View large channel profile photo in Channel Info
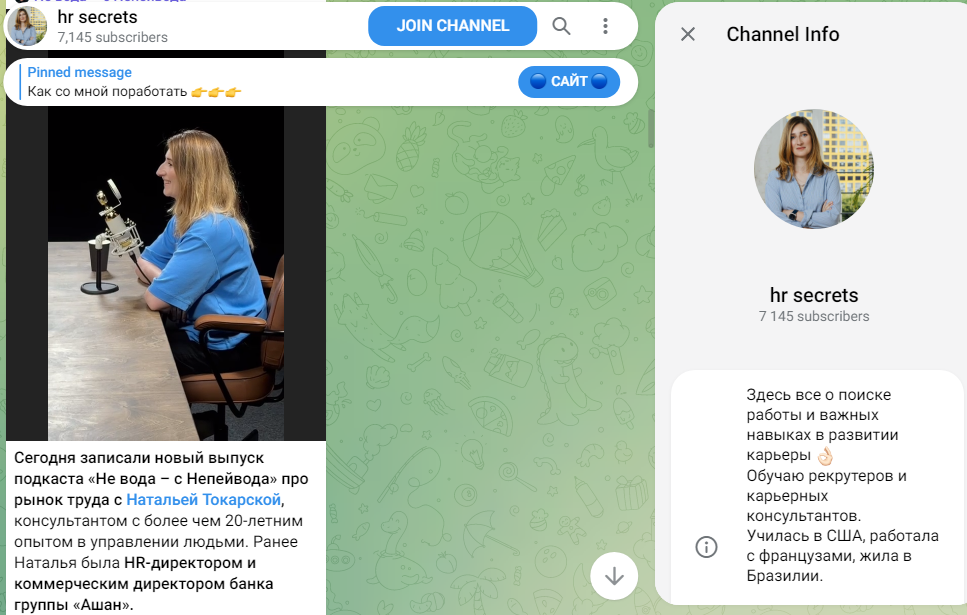Screen dimensions: 967x615 pyautogui.click(x=813, y=169)
